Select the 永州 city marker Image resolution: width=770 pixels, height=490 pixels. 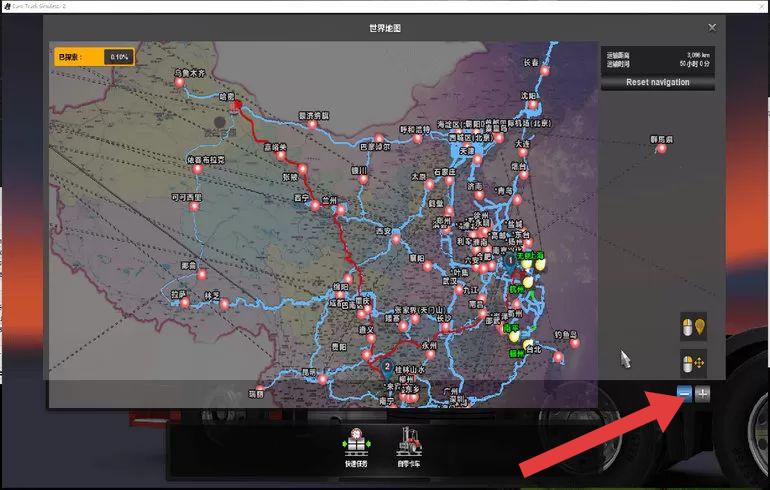click(430, 354)
